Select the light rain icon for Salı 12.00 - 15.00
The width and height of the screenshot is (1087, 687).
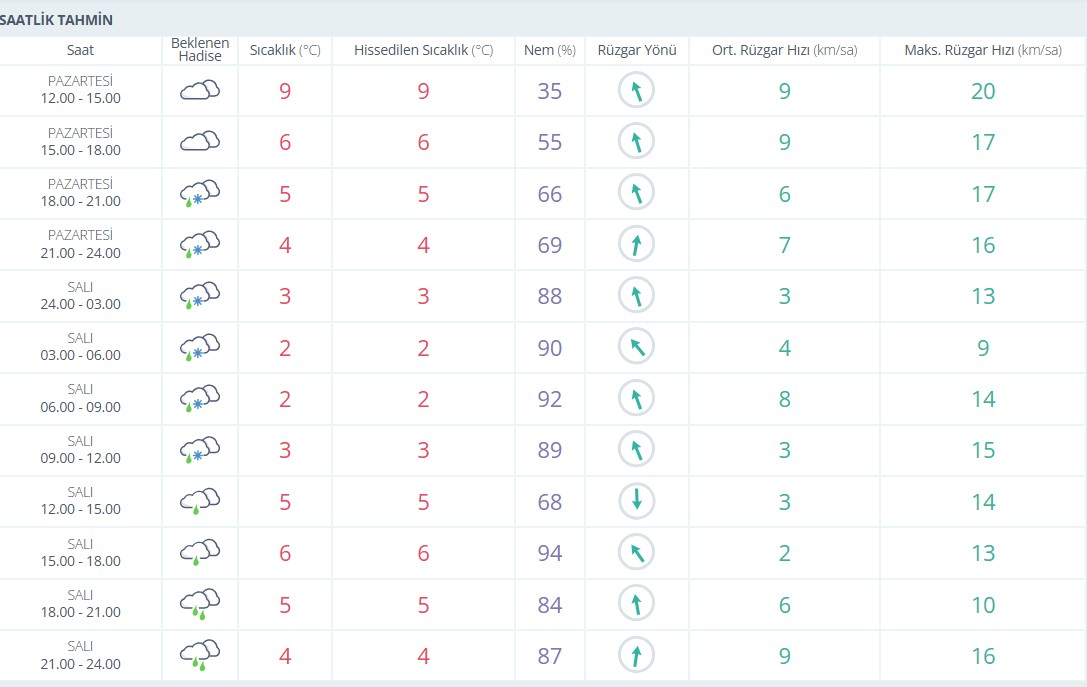(199, 501)
